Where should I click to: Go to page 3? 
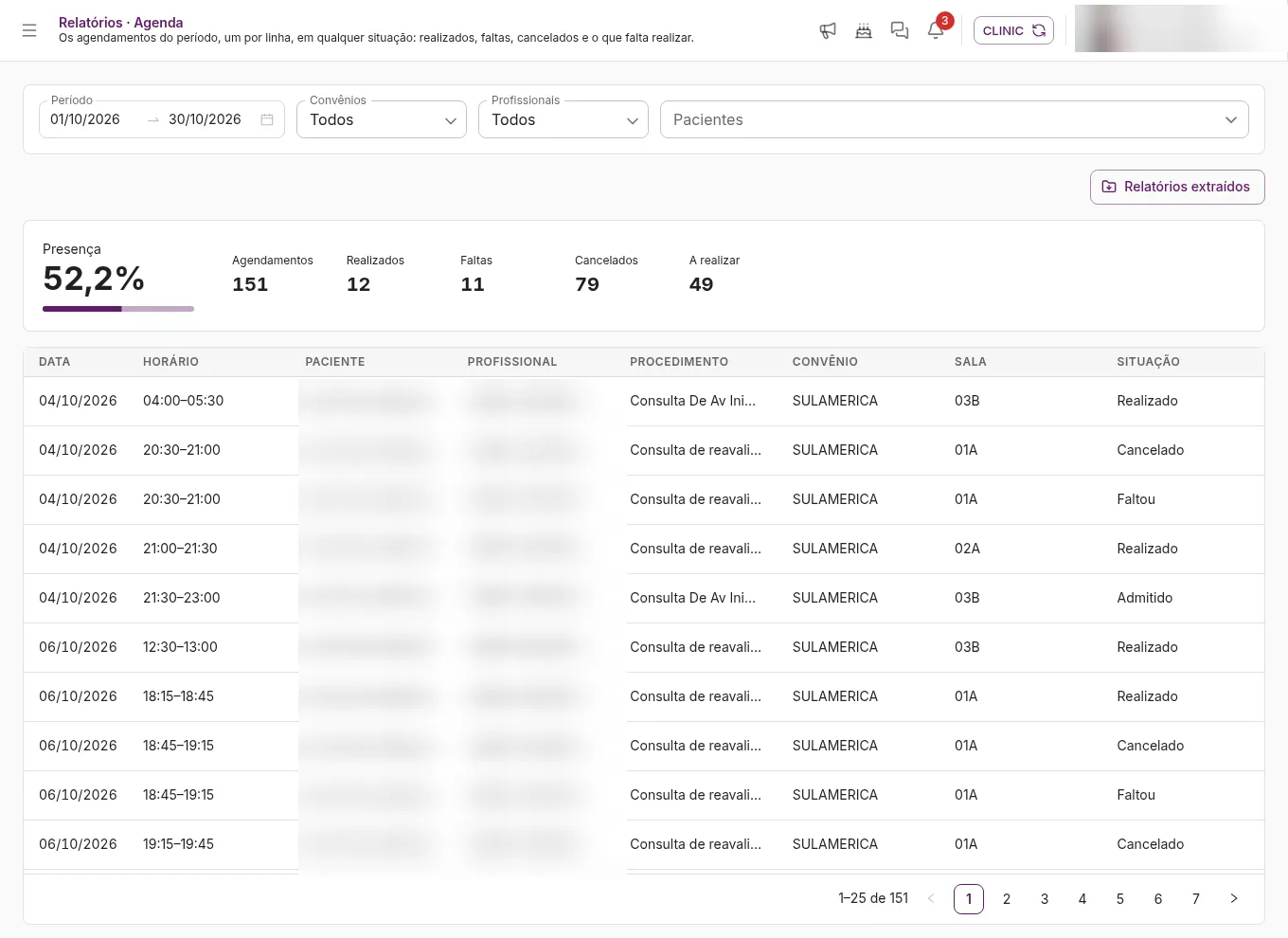pyautogui.click(x=1045, y=898)
